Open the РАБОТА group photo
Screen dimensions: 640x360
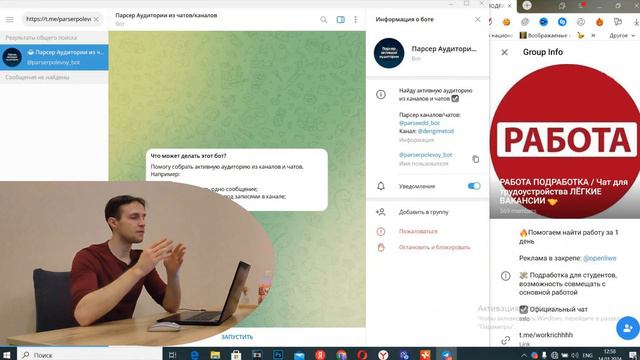click(565, 141)
